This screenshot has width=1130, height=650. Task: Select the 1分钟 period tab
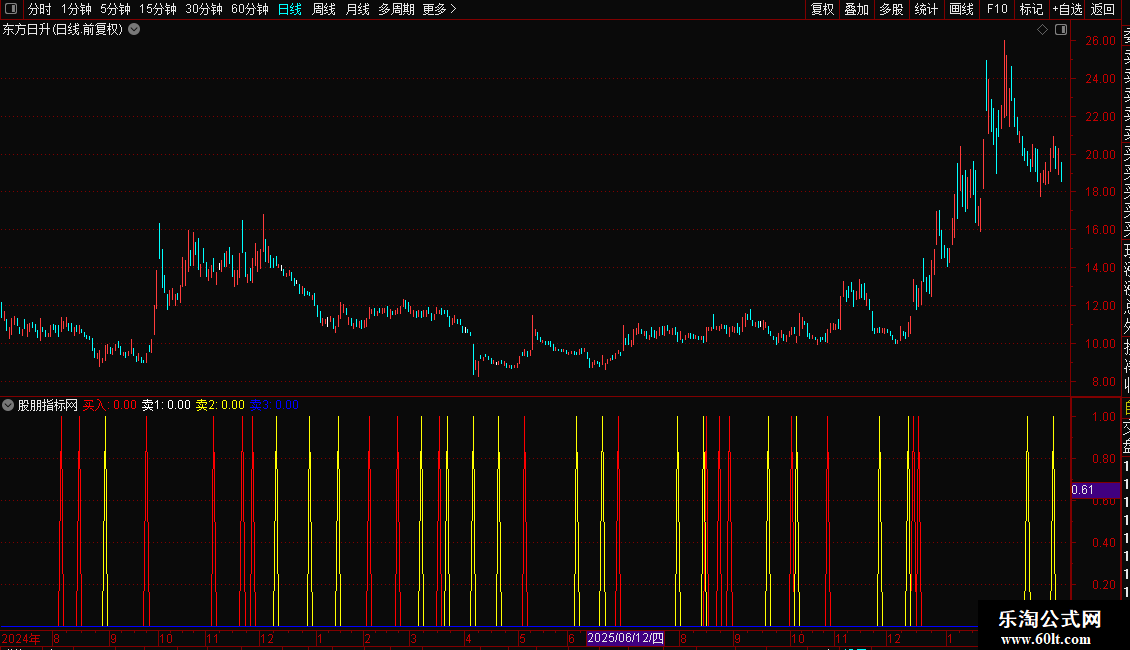[x=76, y=9]
